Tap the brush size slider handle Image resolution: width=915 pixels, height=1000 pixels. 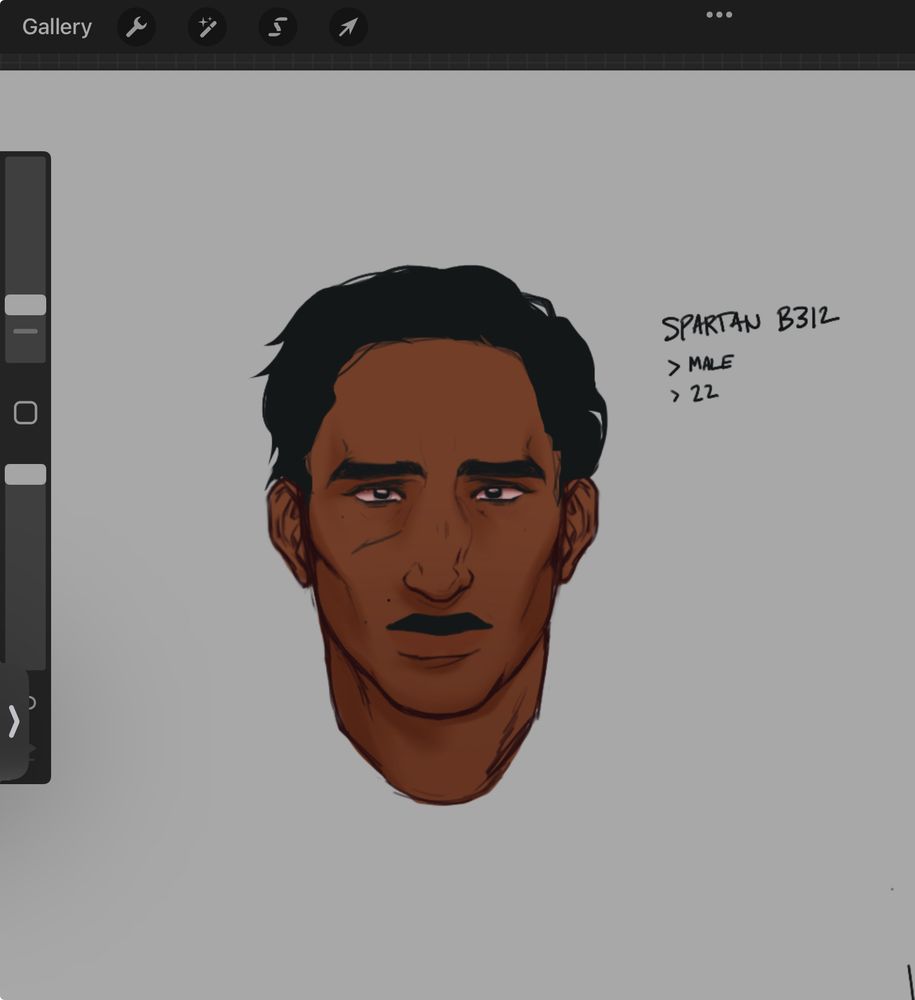[x=26, y=305]
